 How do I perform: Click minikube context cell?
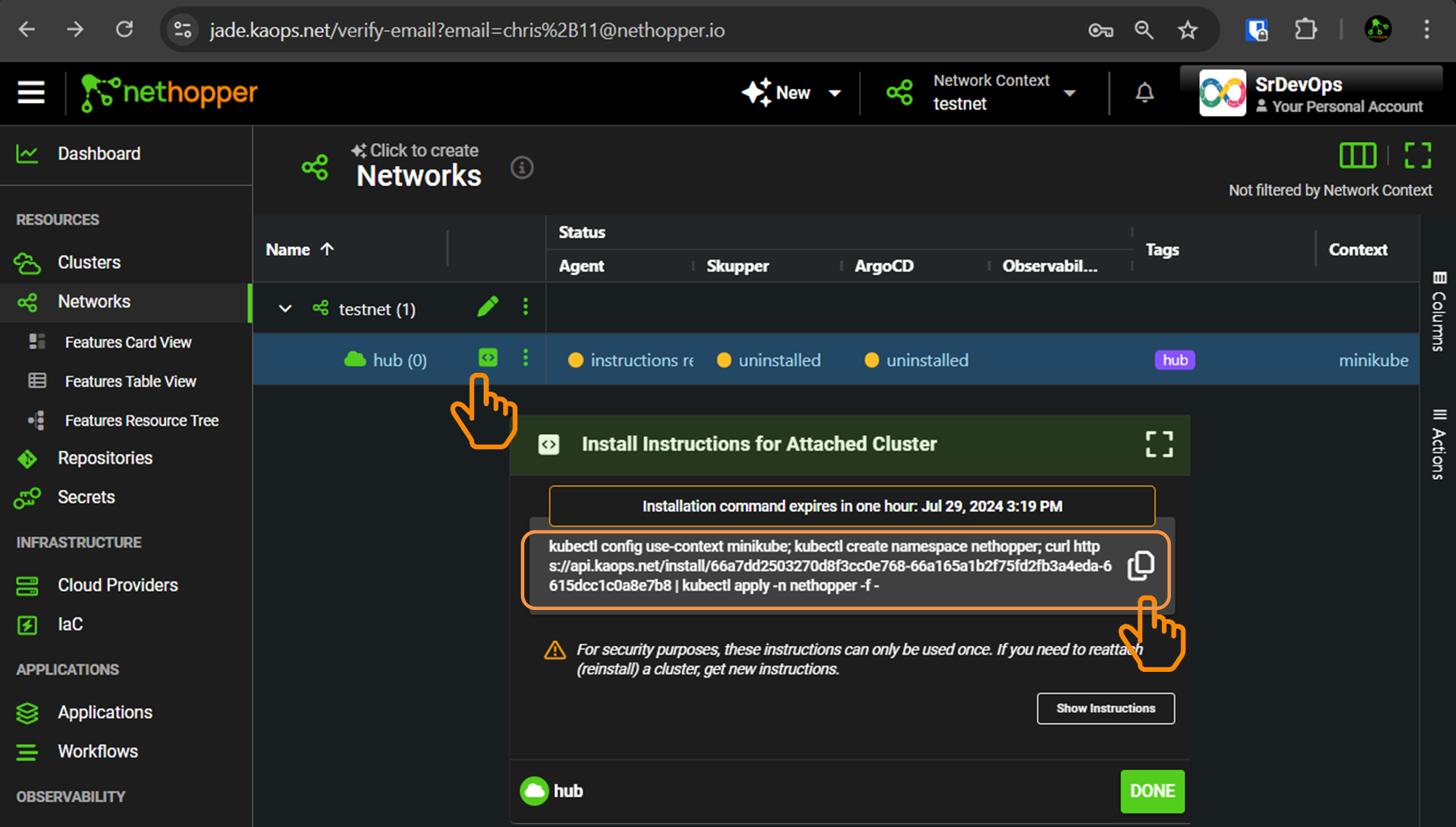tap(1373, 360)
